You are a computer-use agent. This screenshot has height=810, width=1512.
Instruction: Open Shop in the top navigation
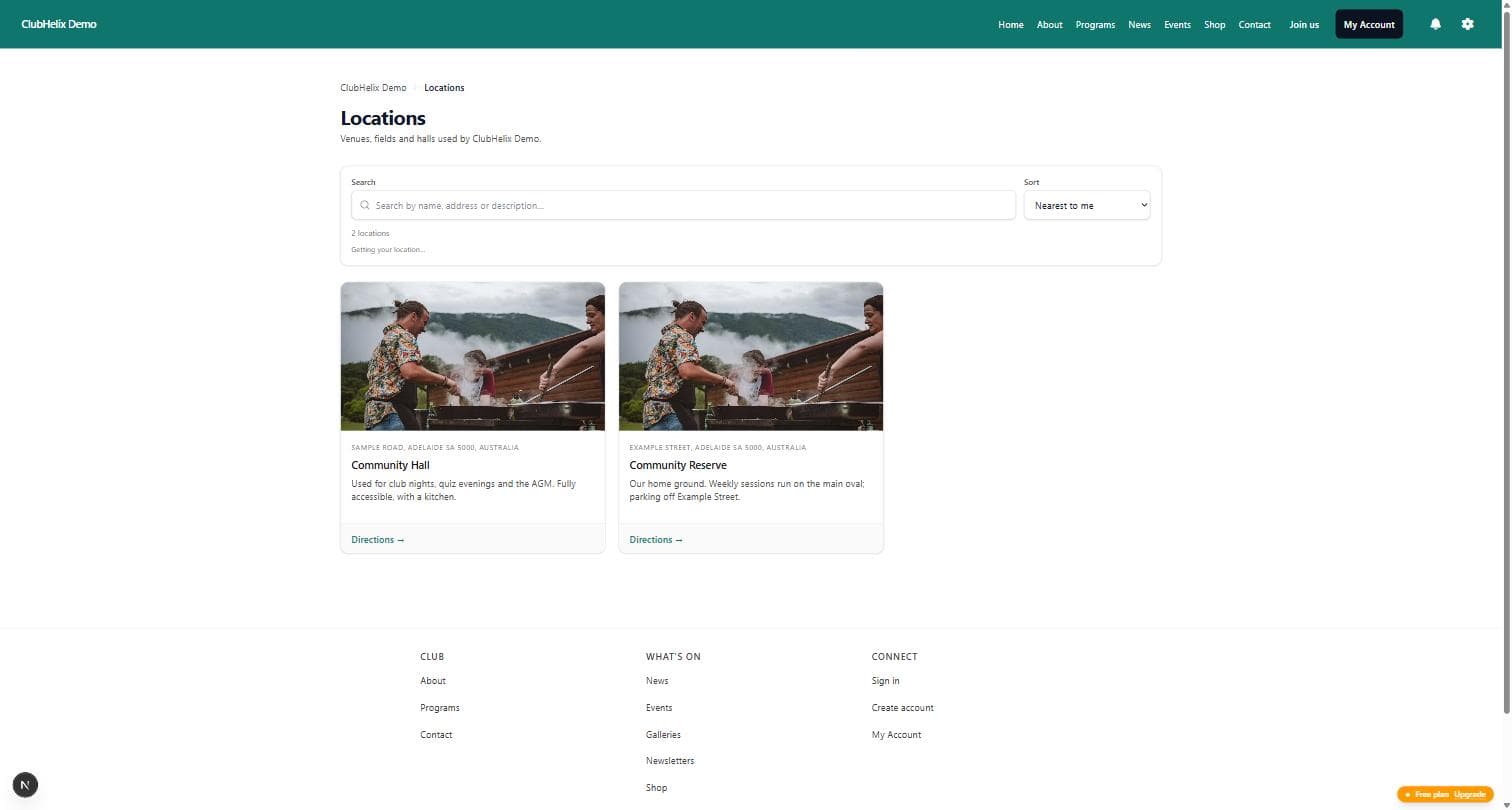pos(1214,25)
